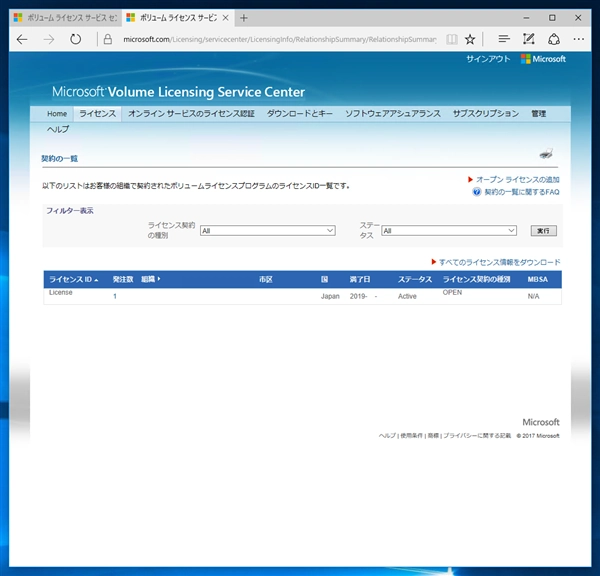The width and height of the screenshot is (600, 576).
Task: Open the web note pen icon
Action: [528, 39]
